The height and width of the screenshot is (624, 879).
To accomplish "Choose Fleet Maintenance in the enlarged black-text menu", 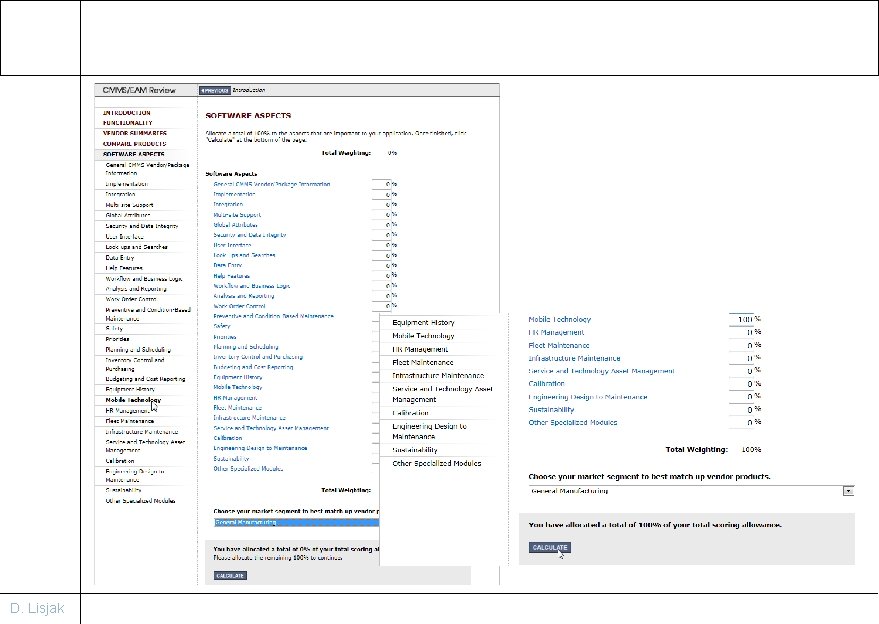I will click(423, 363).
